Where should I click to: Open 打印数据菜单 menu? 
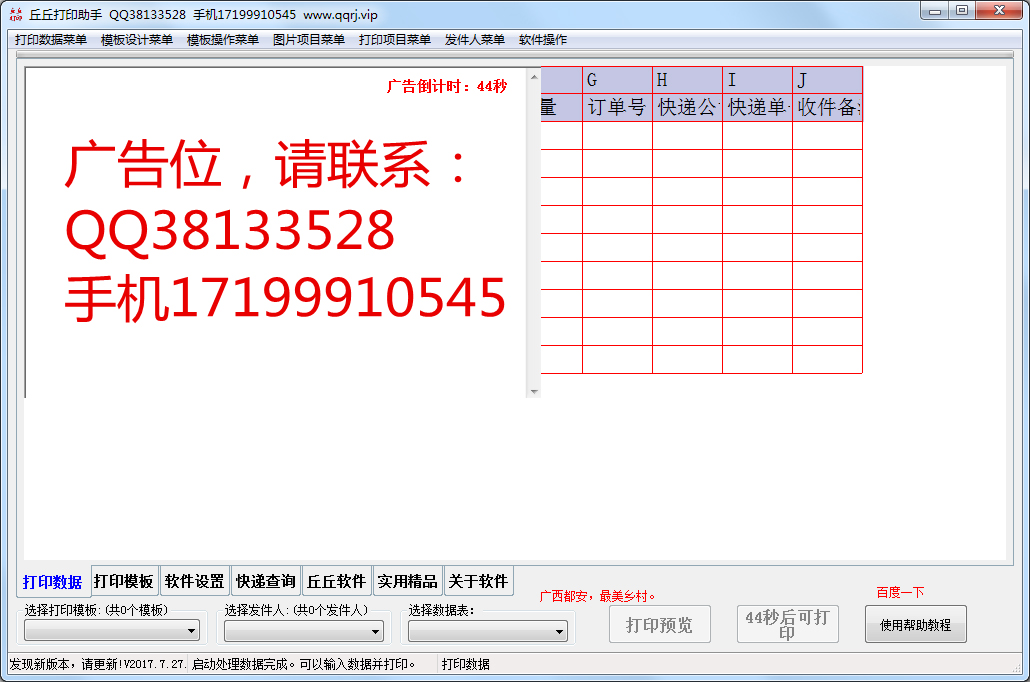pos(51,40)
